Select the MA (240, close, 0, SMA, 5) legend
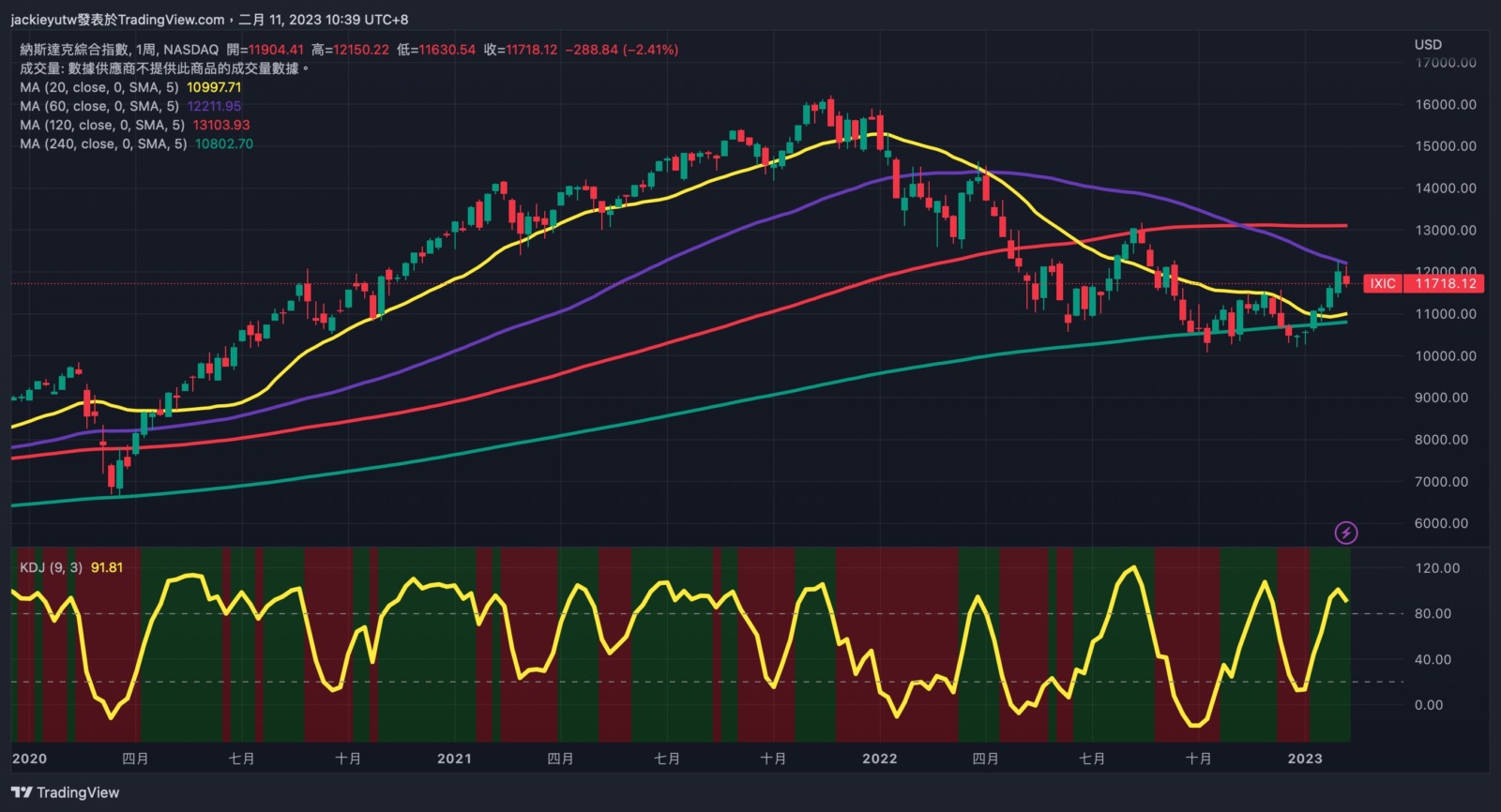This screenshot has height=812, width=1501. coord(103,143)
